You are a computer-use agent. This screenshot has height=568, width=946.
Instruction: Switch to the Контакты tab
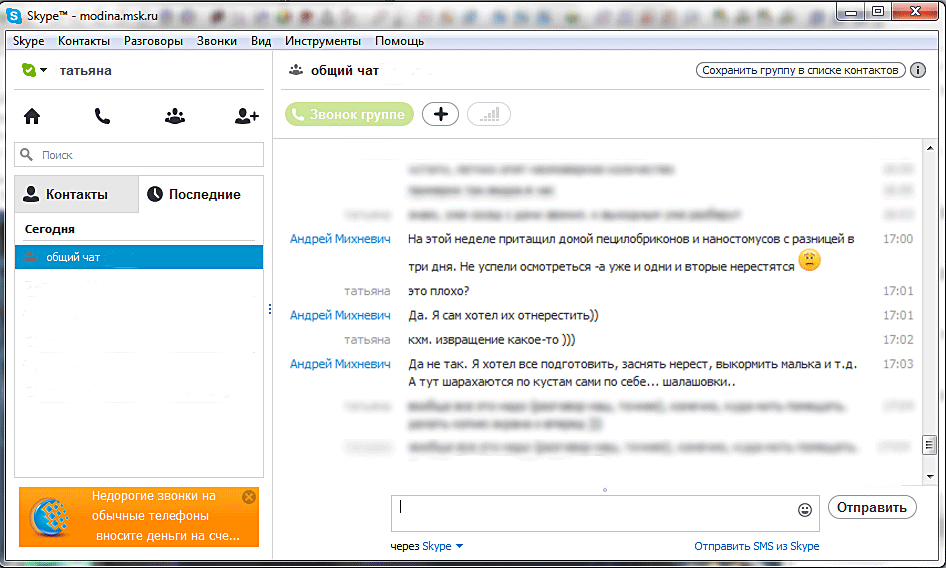(77, 194)
